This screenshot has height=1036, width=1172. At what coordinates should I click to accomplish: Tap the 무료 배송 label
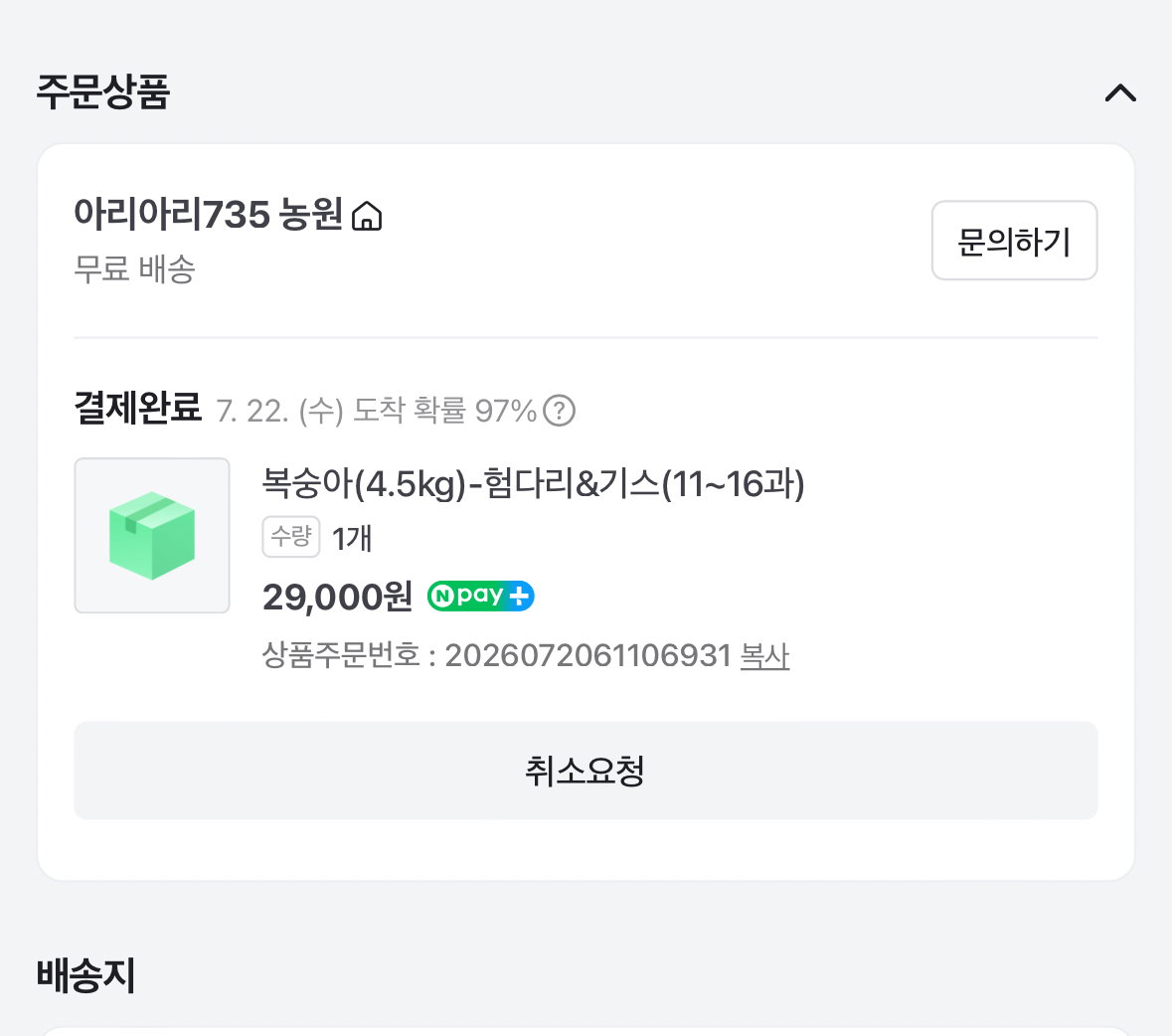point(134,269)
